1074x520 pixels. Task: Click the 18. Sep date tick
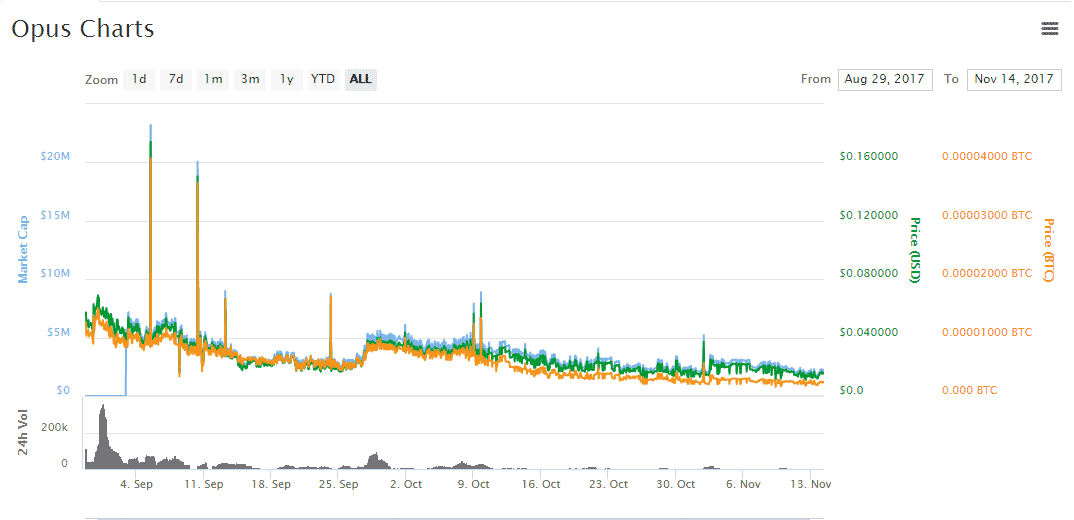click(x=271, y=484)
